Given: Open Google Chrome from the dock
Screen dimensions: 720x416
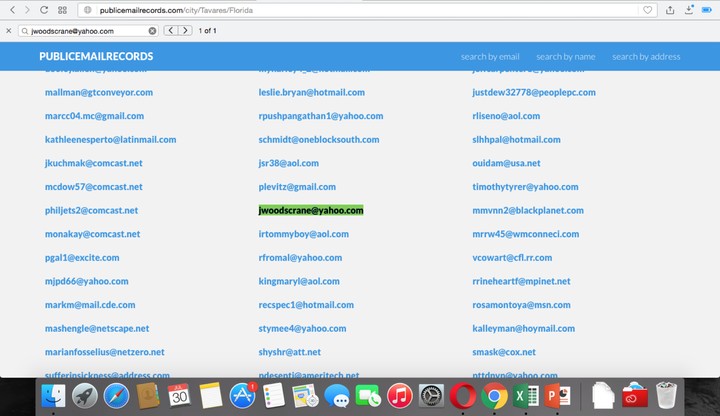Looking at the screenshot, I should [x=494, y=395].
